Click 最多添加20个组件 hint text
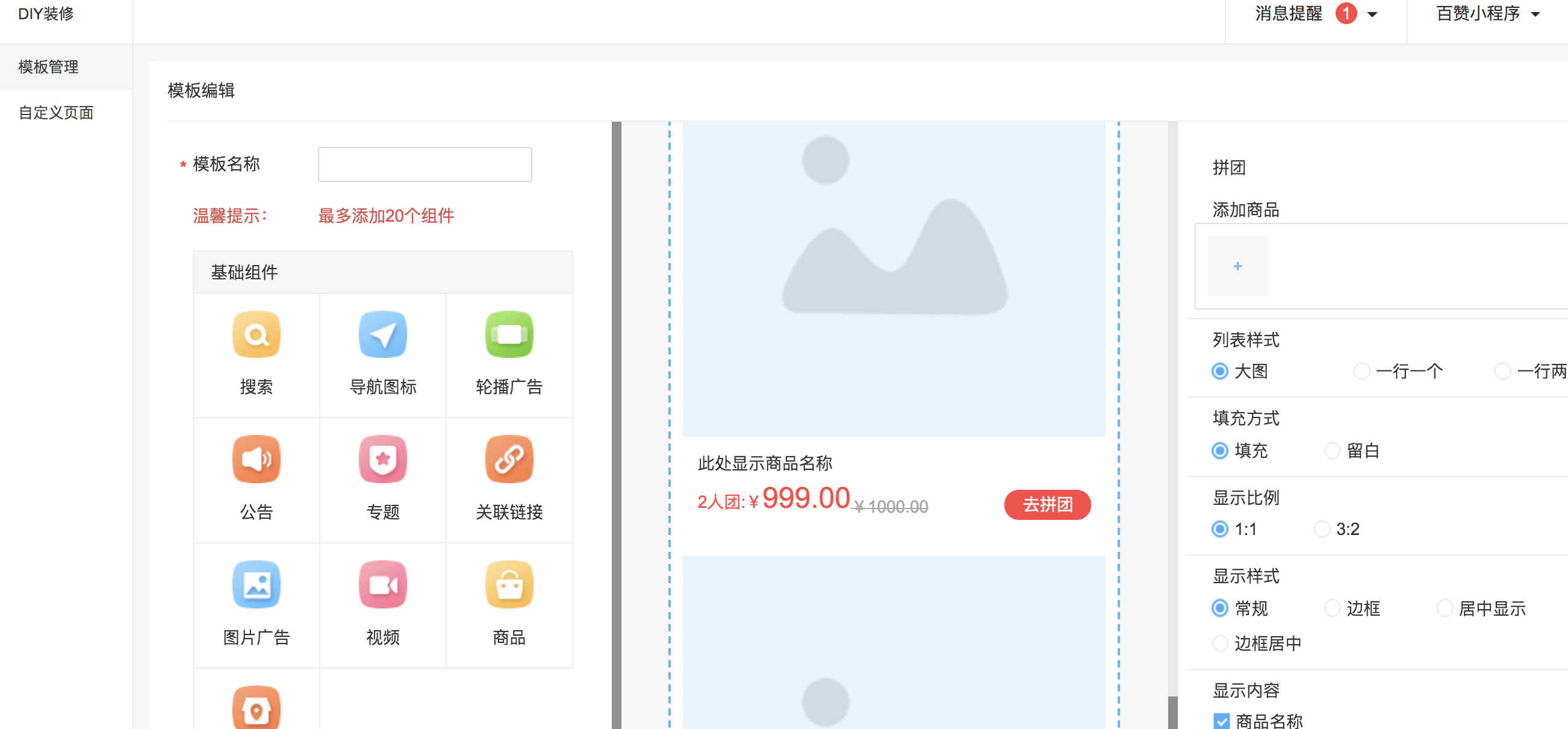Screen dimensions: 1568x729 [386, 216]
